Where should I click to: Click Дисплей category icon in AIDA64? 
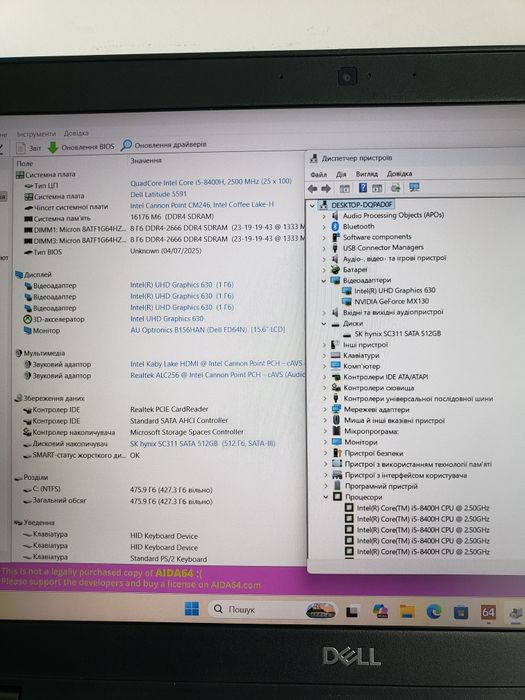click(19, 275)
